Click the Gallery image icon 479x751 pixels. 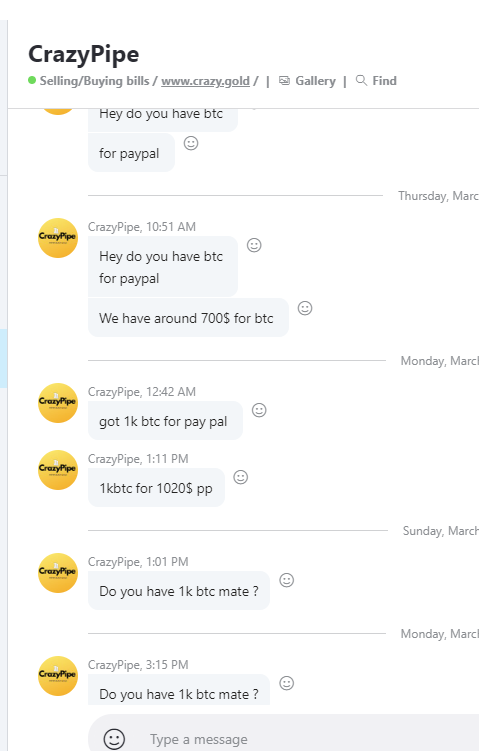point(285,80)
